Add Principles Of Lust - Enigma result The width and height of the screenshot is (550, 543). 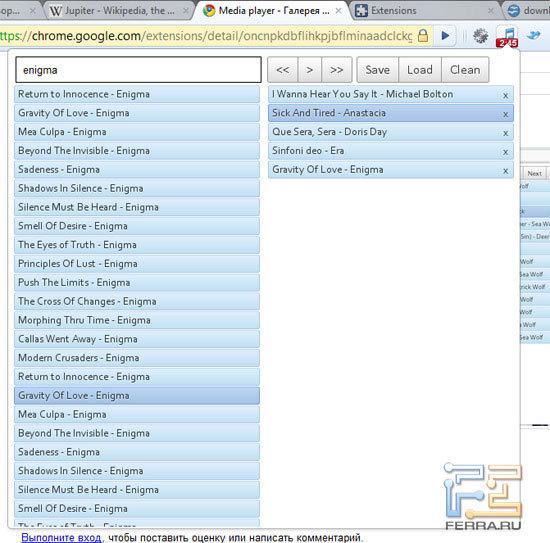click(x=137, y=264)
